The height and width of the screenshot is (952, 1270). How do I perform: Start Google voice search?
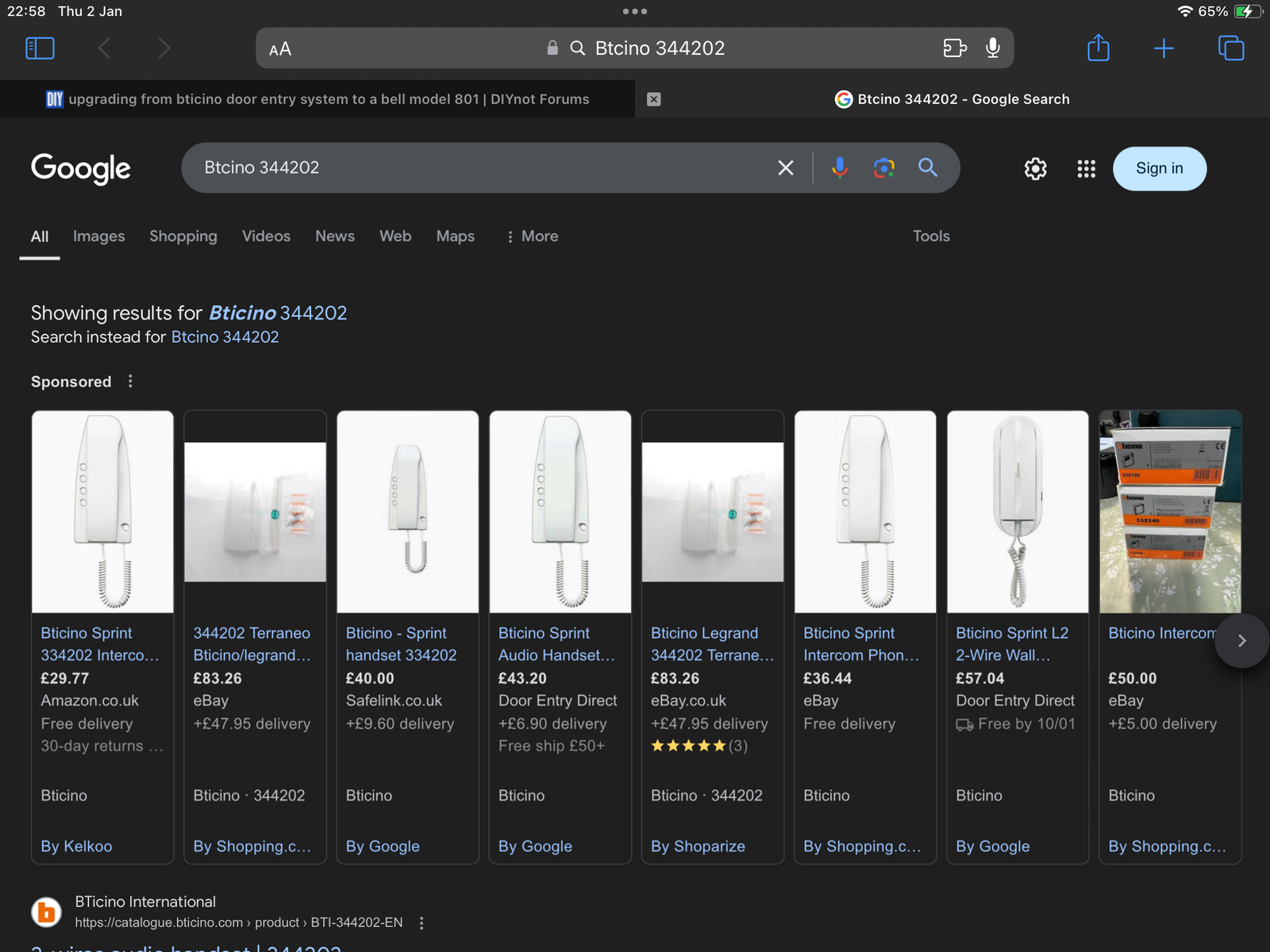click(x=839, y=167)
